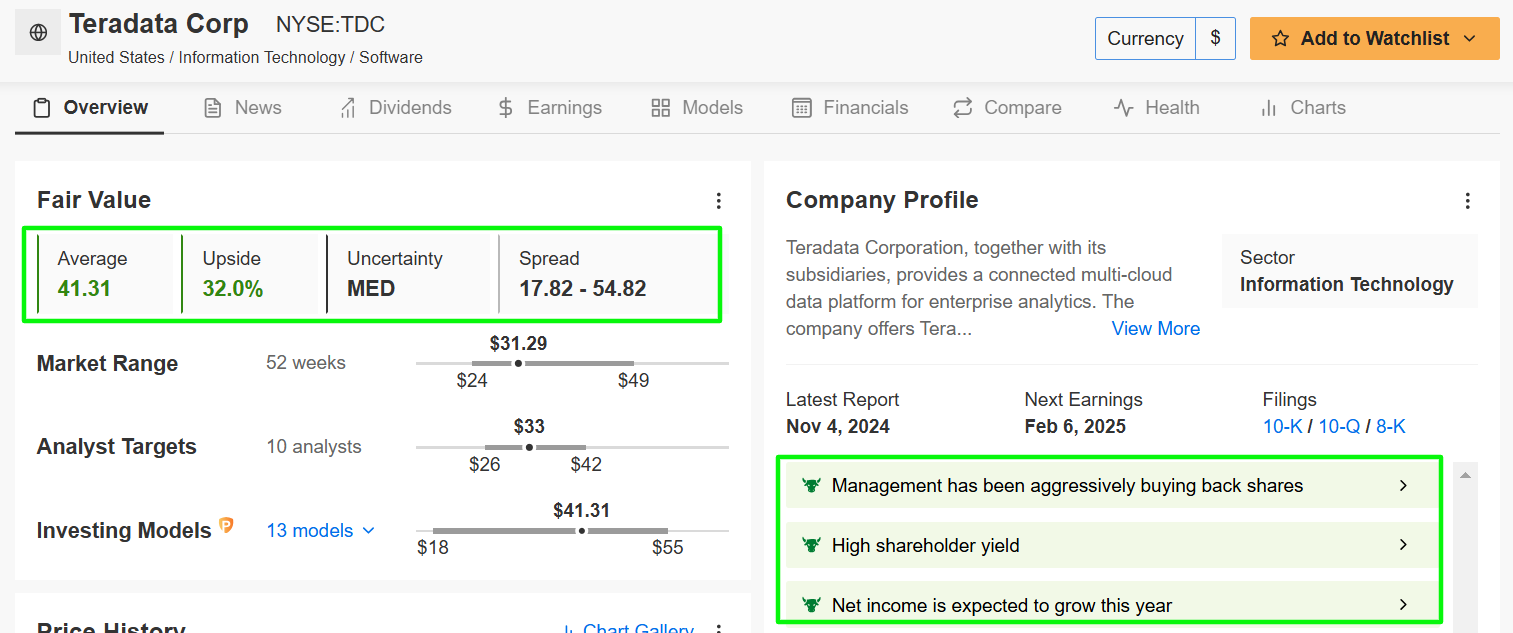Open the Financials tab
The width and height of the screenshot is (1513, 633).
tap(849, 107)
